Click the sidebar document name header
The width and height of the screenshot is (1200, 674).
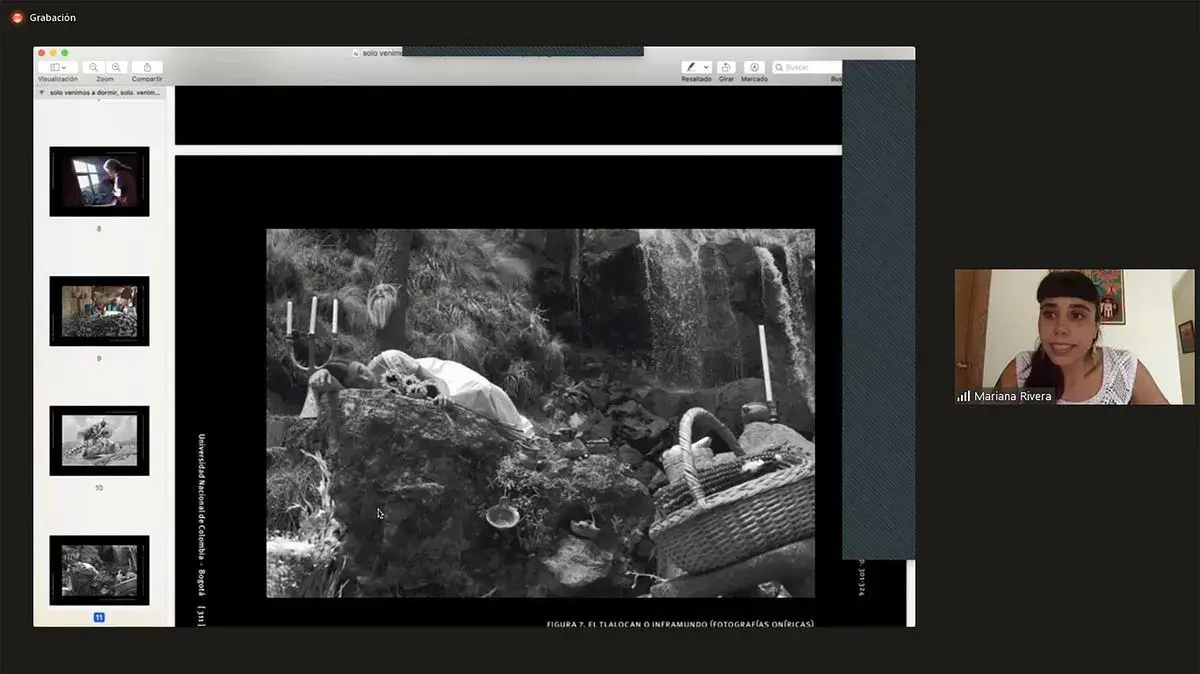click(x=104, y=92)
